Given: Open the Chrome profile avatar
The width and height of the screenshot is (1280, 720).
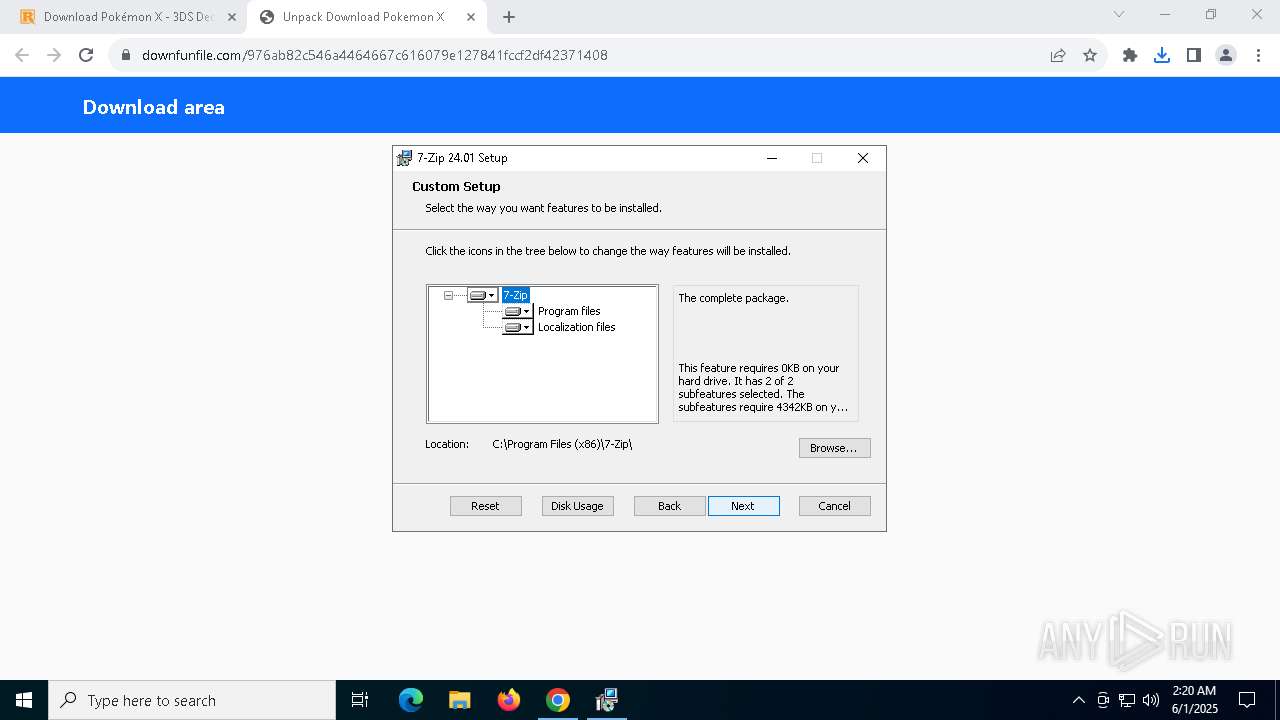Looking at the screenshot, I should click(x=1226, y=55).
